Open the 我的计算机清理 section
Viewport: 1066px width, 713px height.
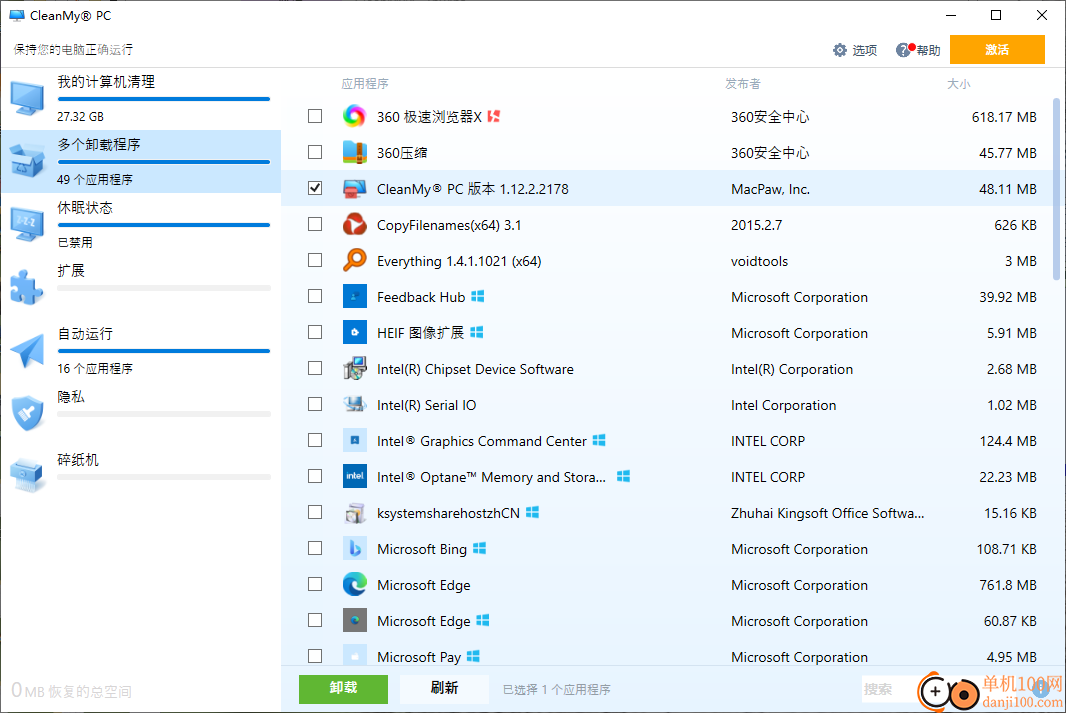pyautogui.click(x=141, y=99)
